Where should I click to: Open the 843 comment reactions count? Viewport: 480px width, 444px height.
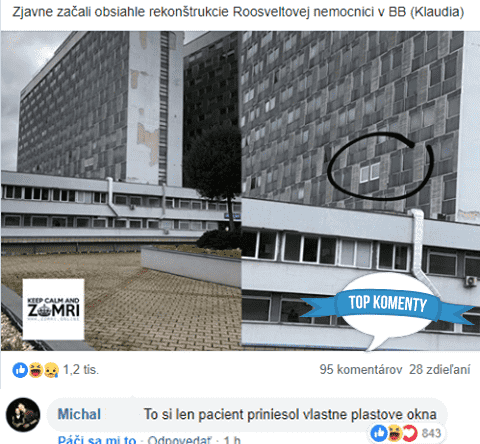tap(431, 433)
